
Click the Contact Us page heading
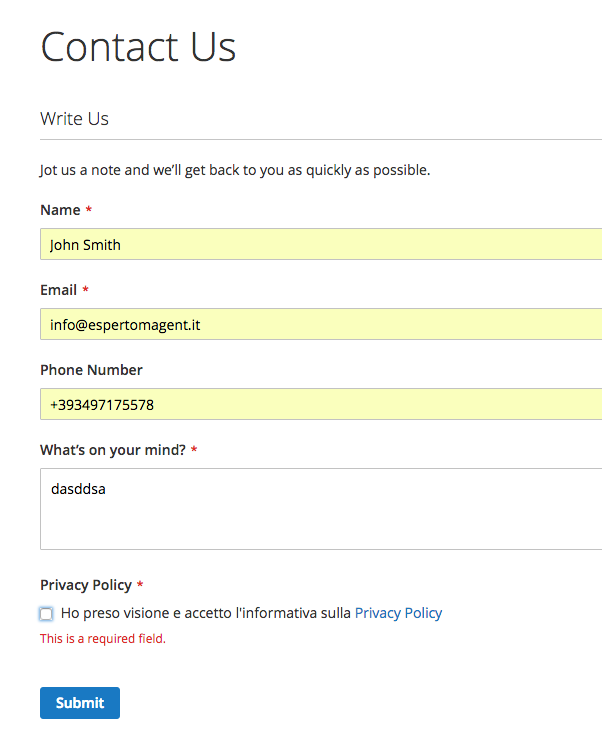138,47
